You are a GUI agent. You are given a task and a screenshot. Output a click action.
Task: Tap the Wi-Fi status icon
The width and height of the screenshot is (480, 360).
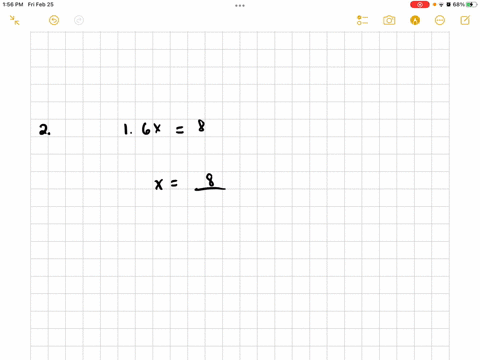click(441, 5)
